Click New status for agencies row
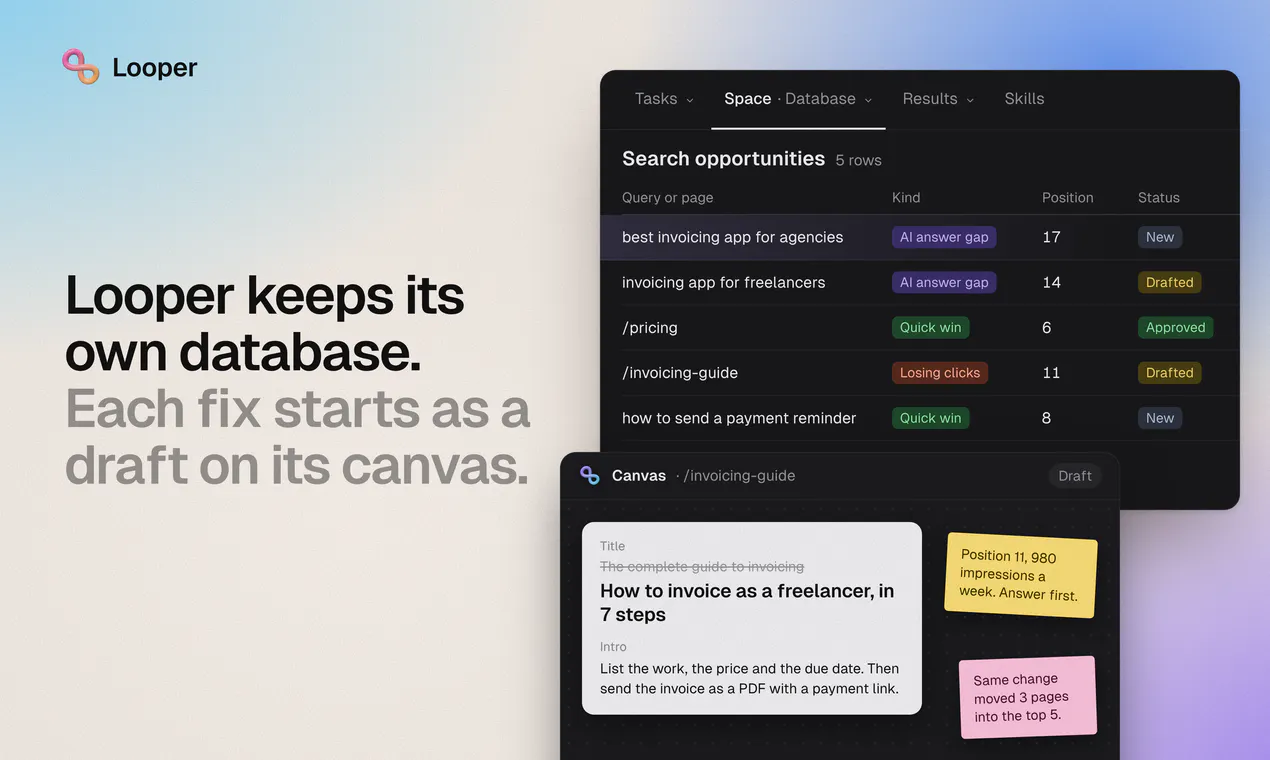 tap(1160, 237)
